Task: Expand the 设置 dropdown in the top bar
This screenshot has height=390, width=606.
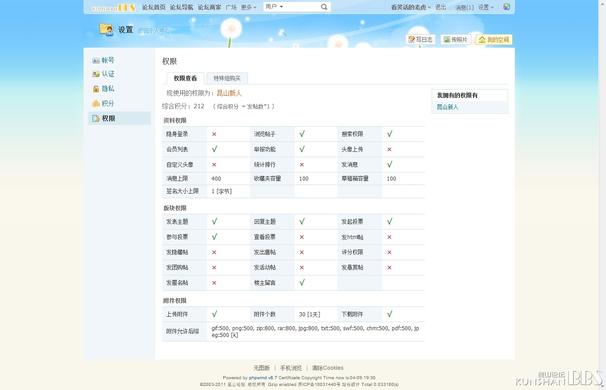Action: 485,7
